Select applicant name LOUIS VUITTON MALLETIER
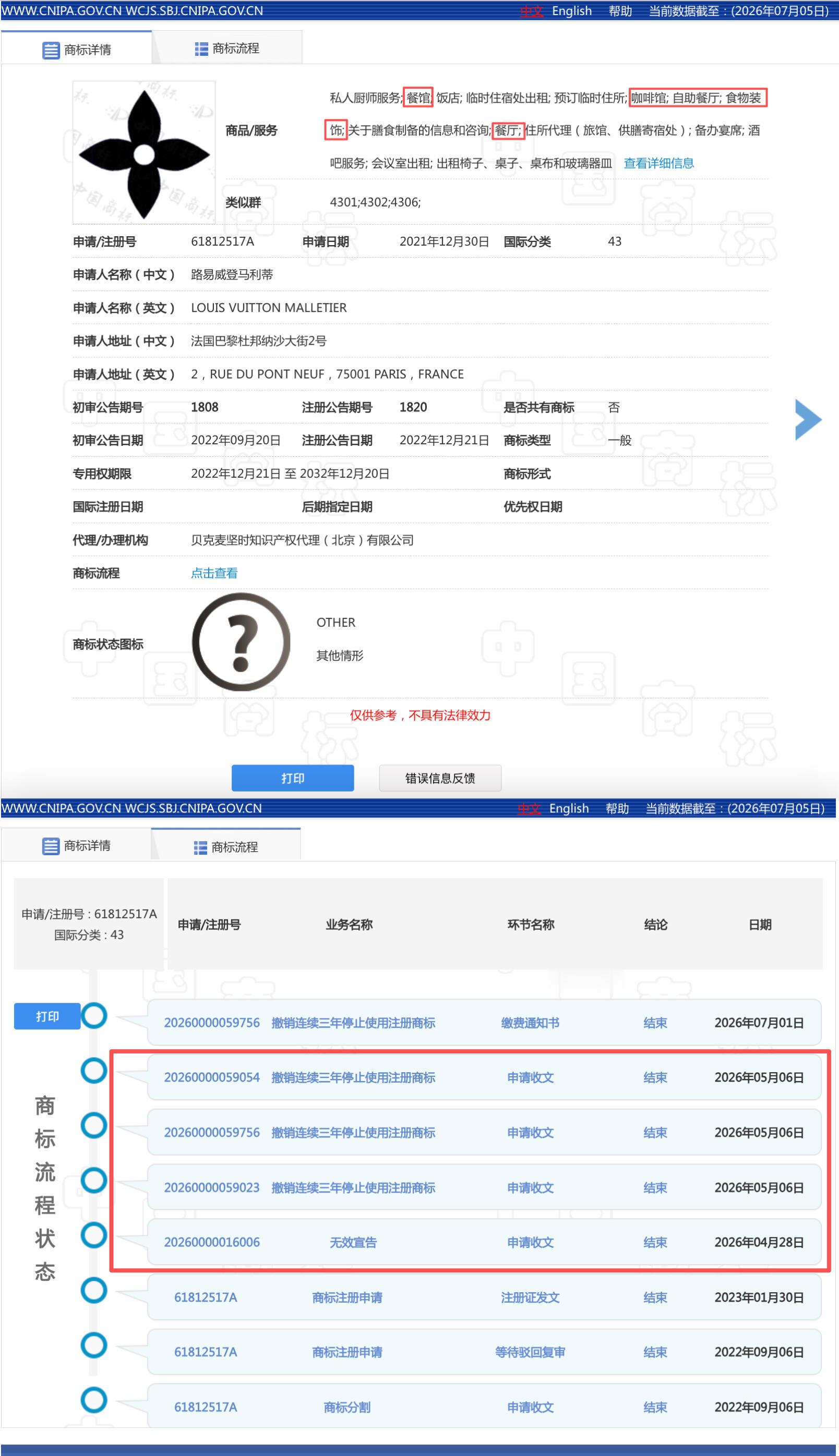 (269, 308)
